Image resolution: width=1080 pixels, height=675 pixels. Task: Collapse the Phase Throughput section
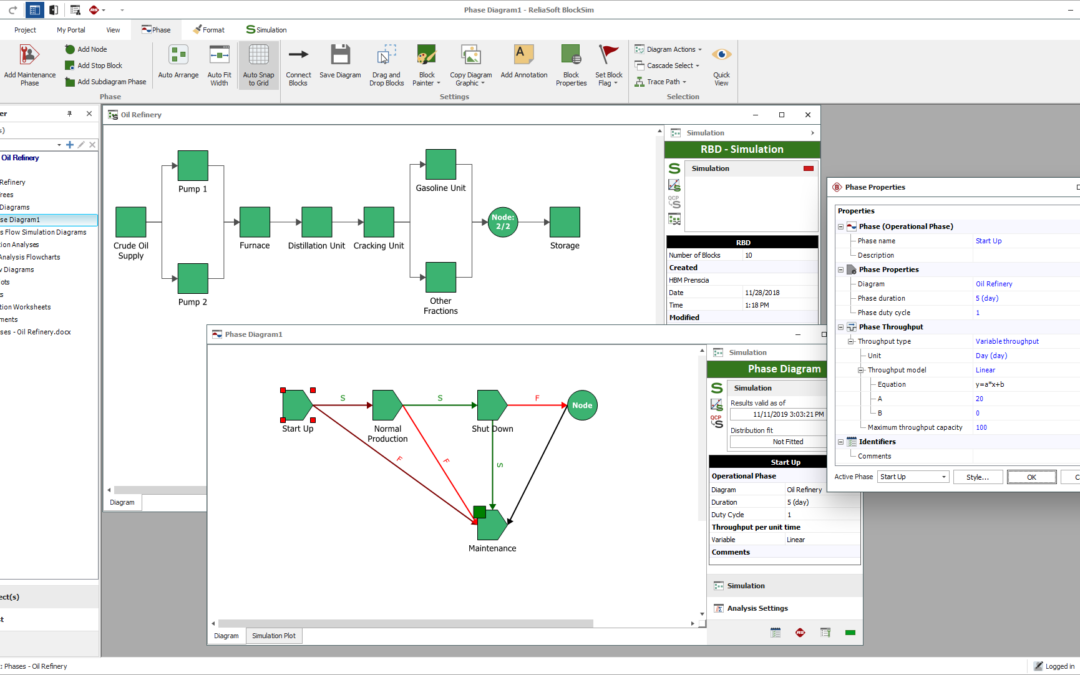pyautogui.click(x=840, y=327)
